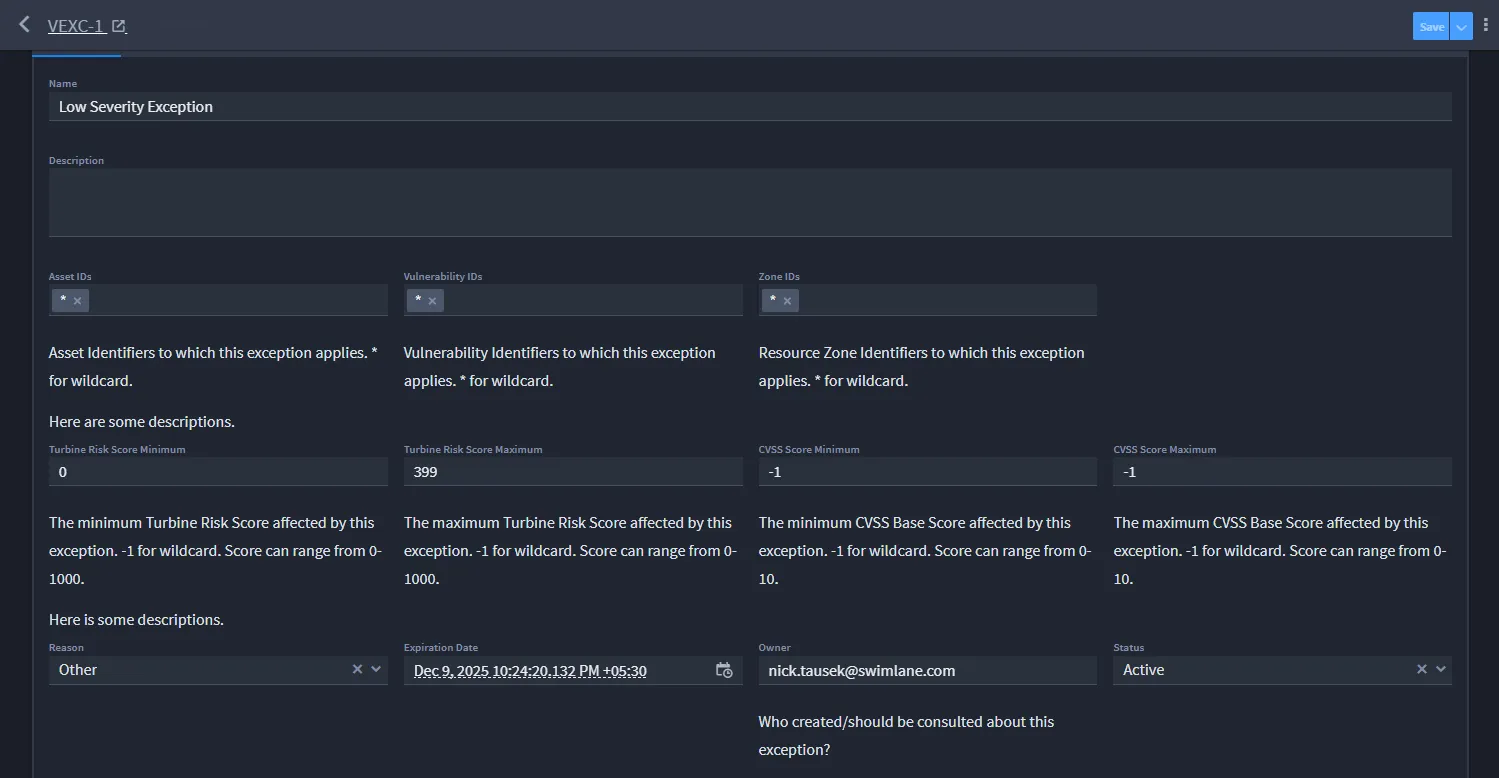Expand the Status dropdown chevron
The image size is (1499, 778).
click(1441, 669)
